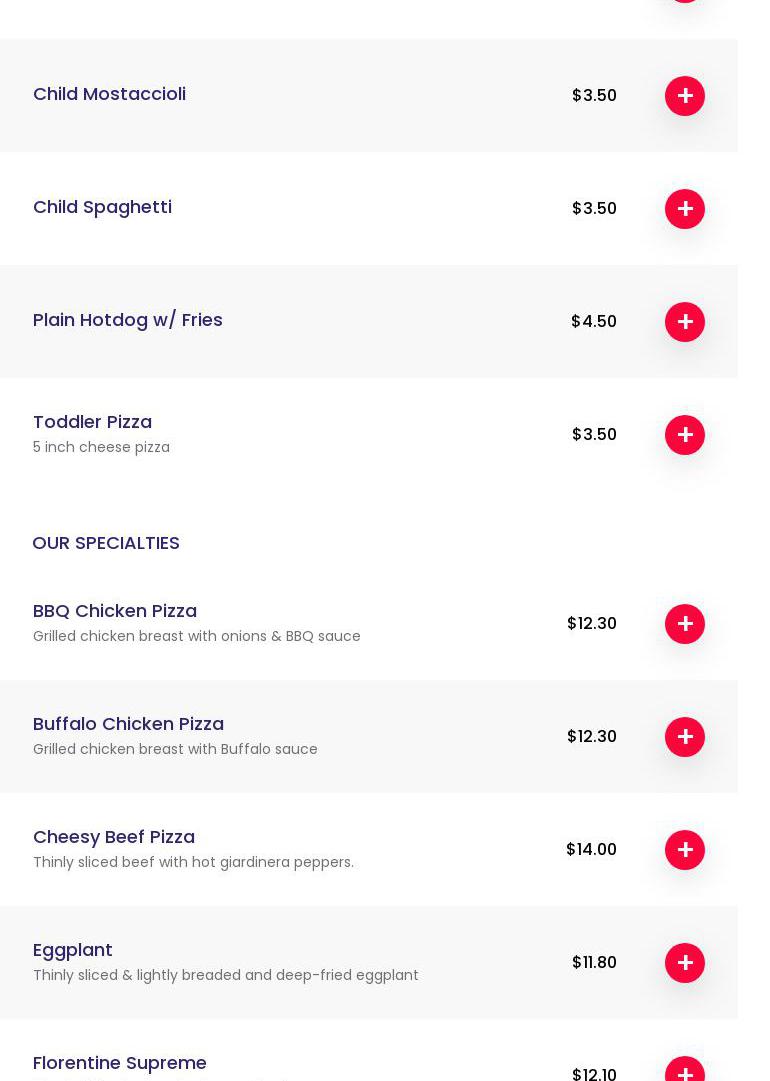Tap the plus icon for Cheesy Beef Pizza

tap(685, 850)
